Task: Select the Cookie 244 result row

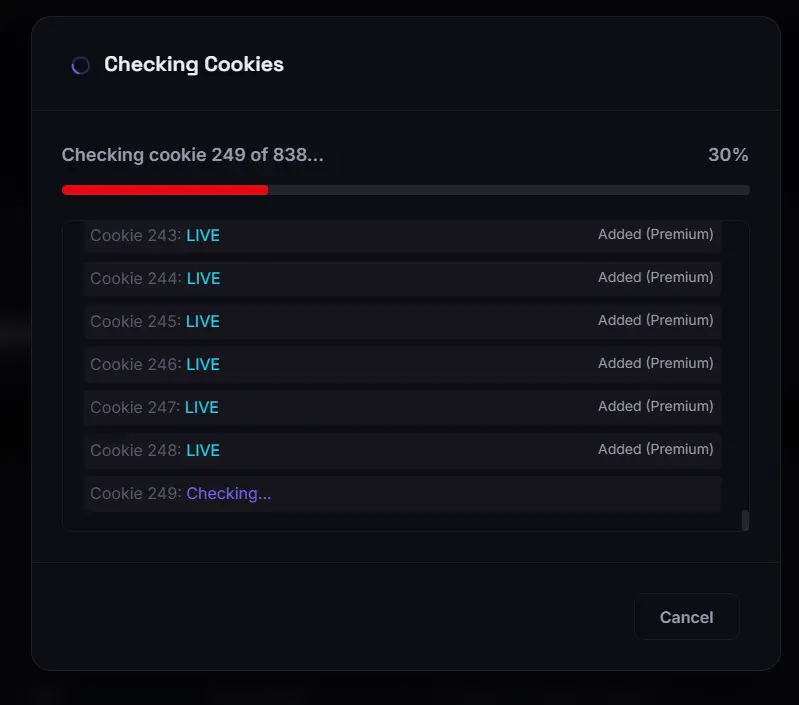Action: pyautogui.click(x=403, y=278)
